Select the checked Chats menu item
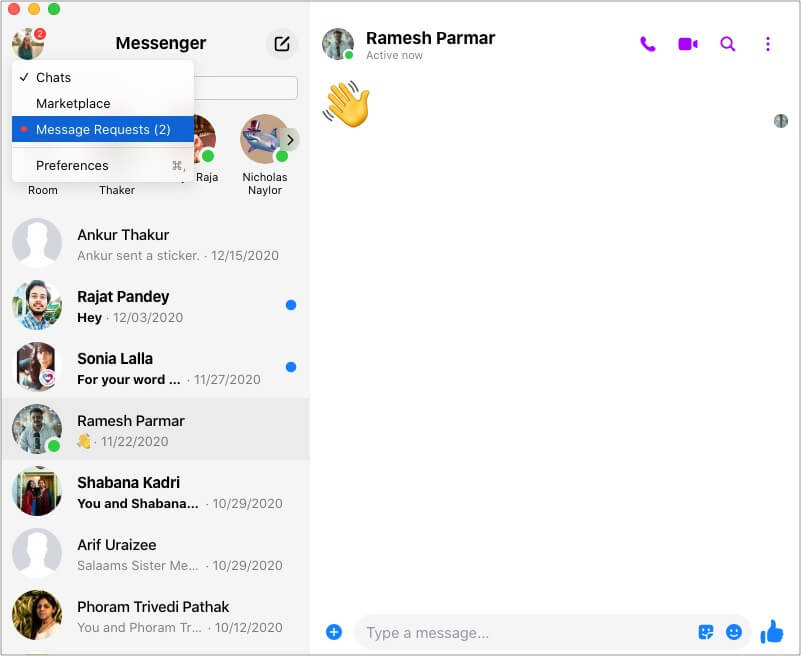 [x=103, y=78]
